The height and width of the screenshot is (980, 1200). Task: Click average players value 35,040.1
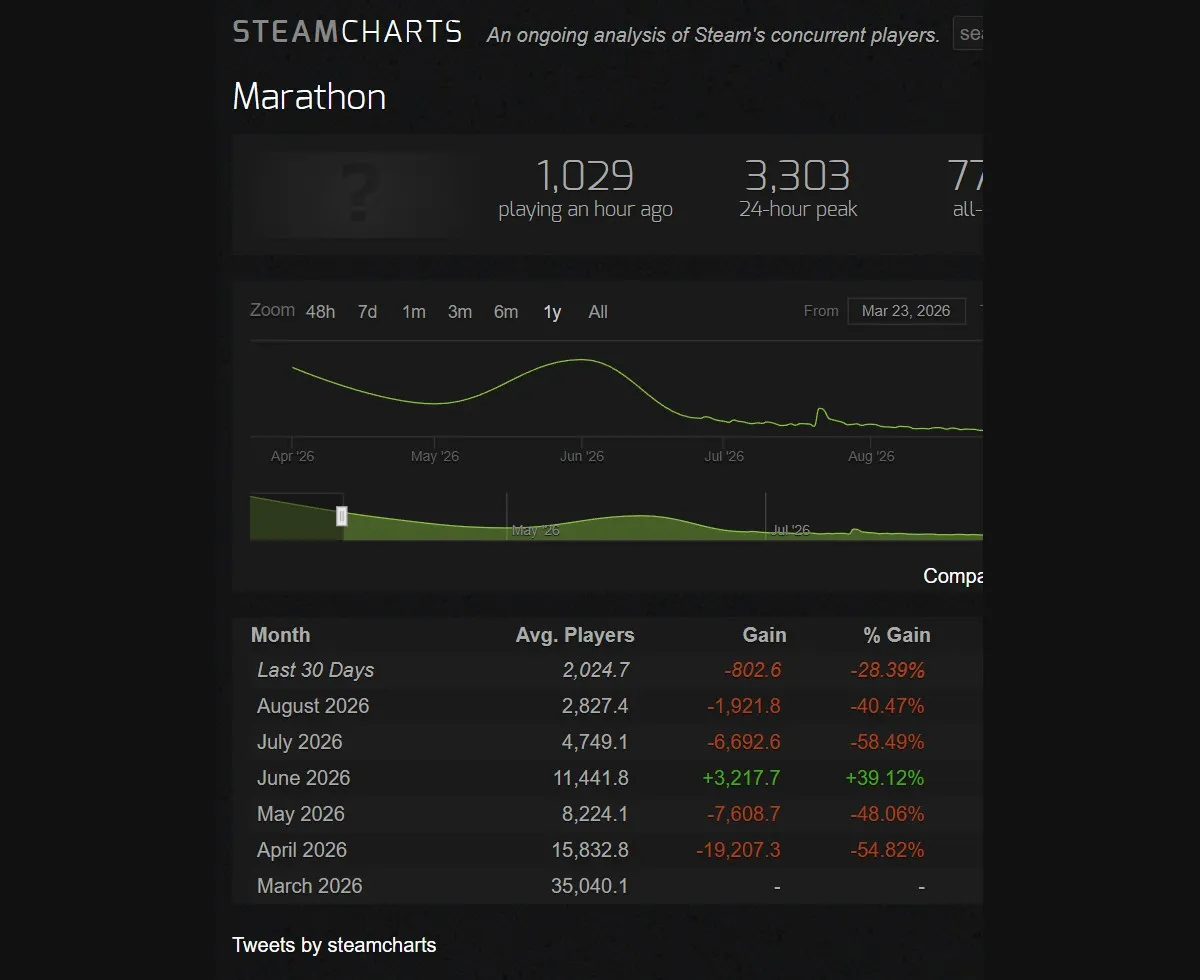(x=590, y=886)
